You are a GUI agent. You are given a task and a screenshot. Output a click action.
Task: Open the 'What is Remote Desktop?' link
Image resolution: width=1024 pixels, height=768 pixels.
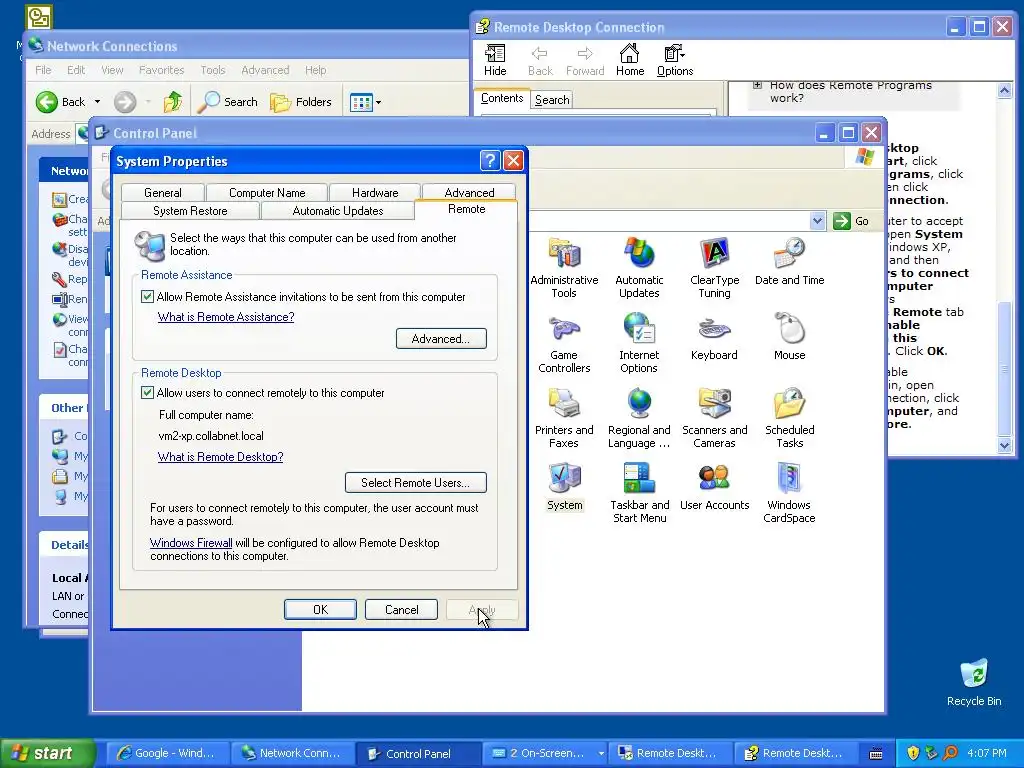click(221, 456)
